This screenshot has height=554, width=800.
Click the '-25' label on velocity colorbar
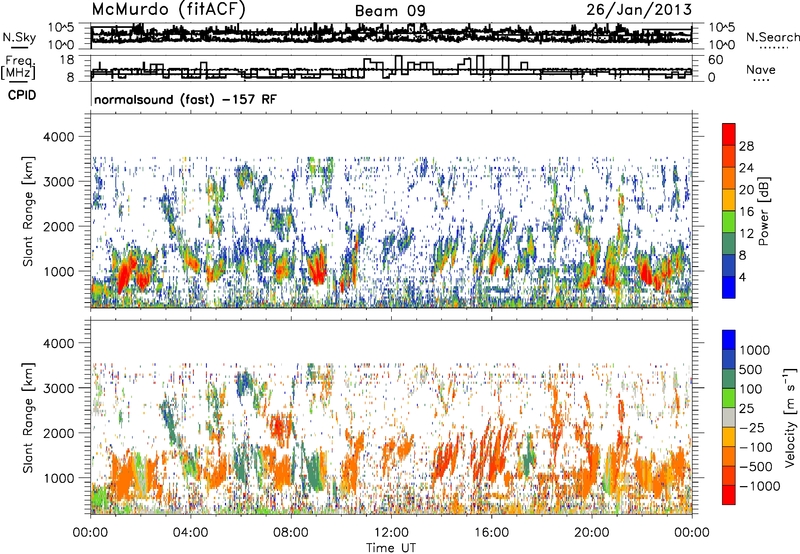tap(752, 428)
